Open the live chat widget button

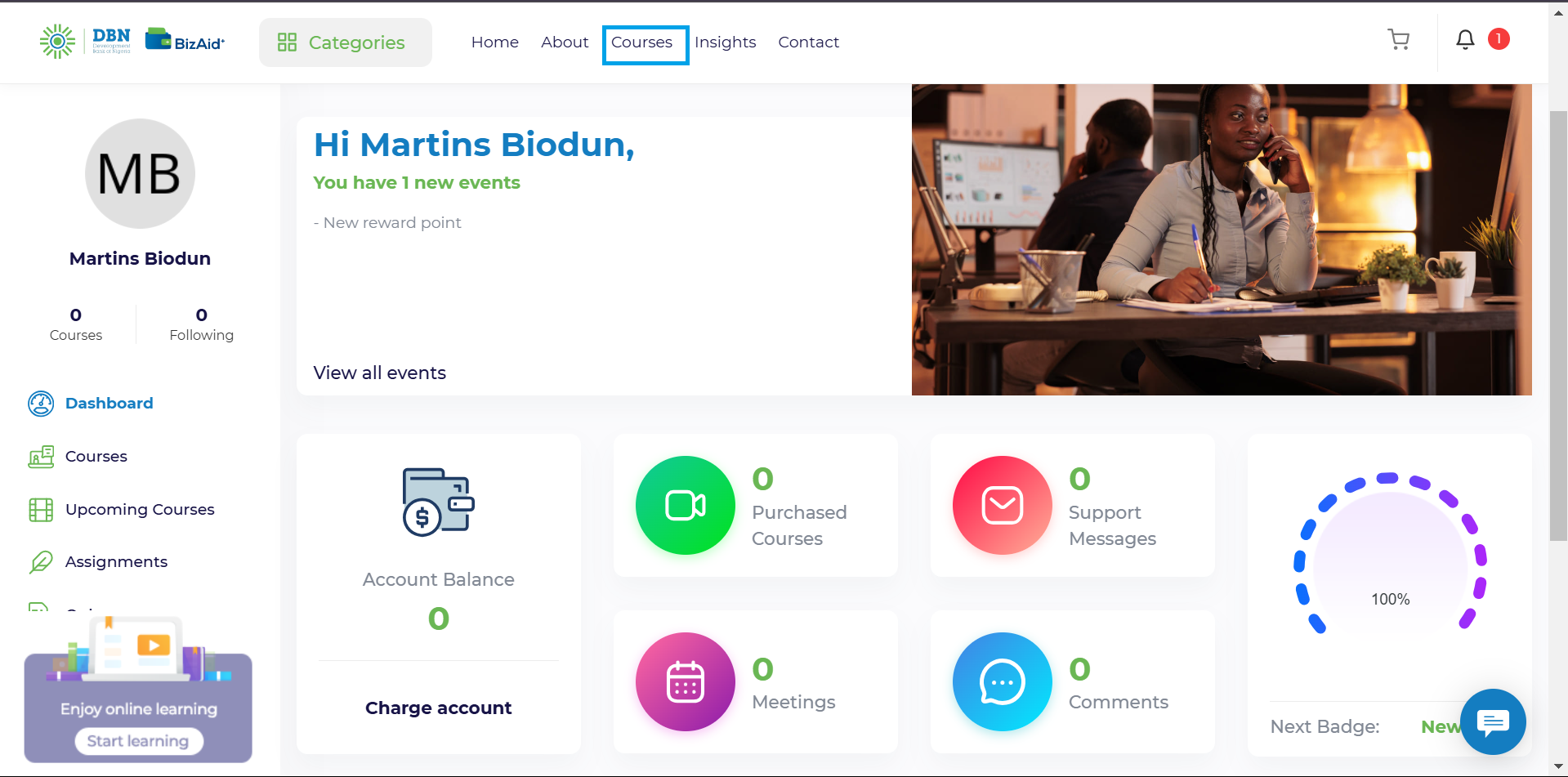[1493, 721]
